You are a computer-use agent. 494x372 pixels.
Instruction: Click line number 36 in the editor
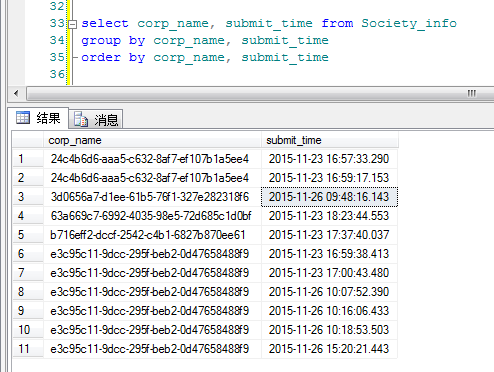pos(57,74)
